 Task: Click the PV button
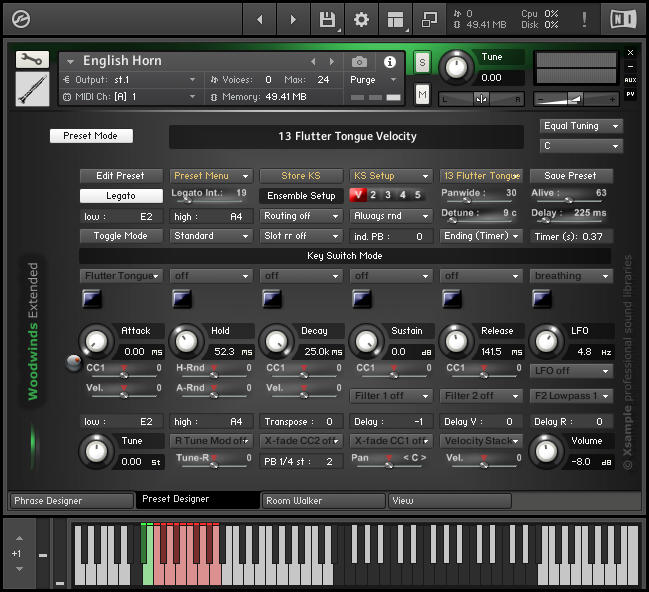tap(630, 94)
